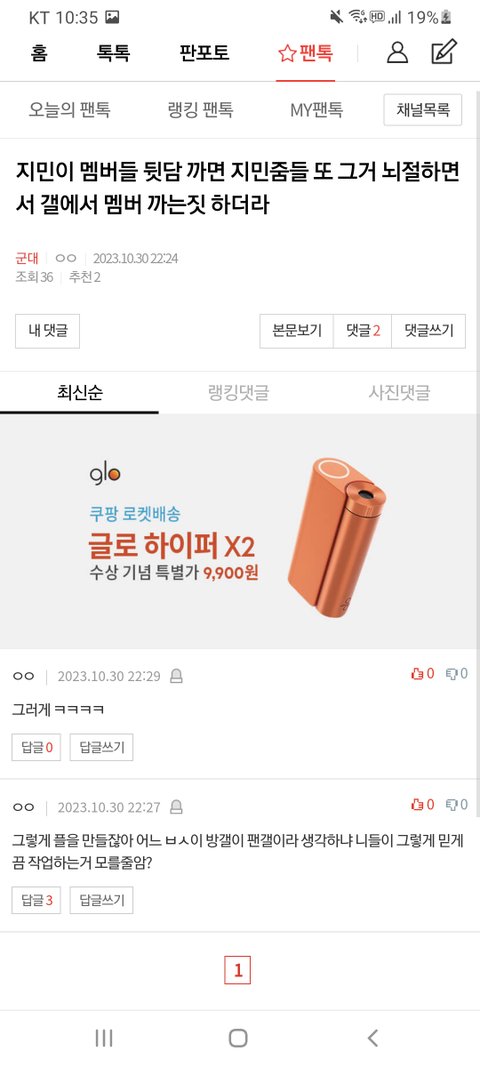
Task: Tap the report icon beside 22:29 timestamp
Action: pos(176,676)
